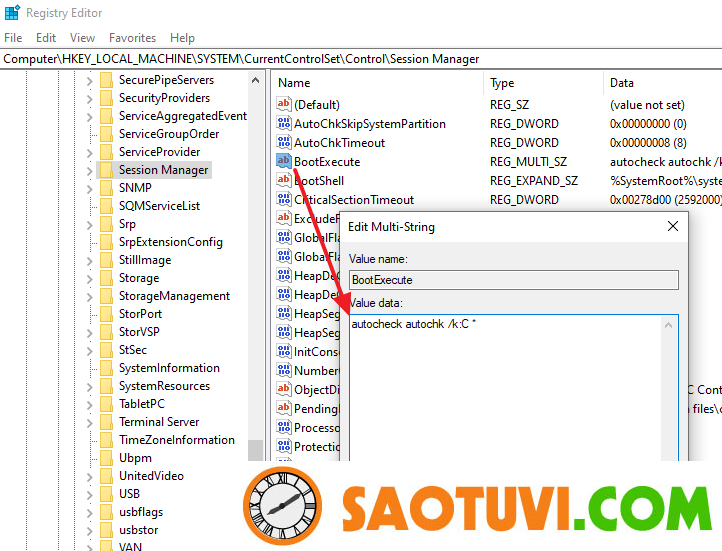
Task: Click the BootShell string value icon
Action: [x=284, y=180]
